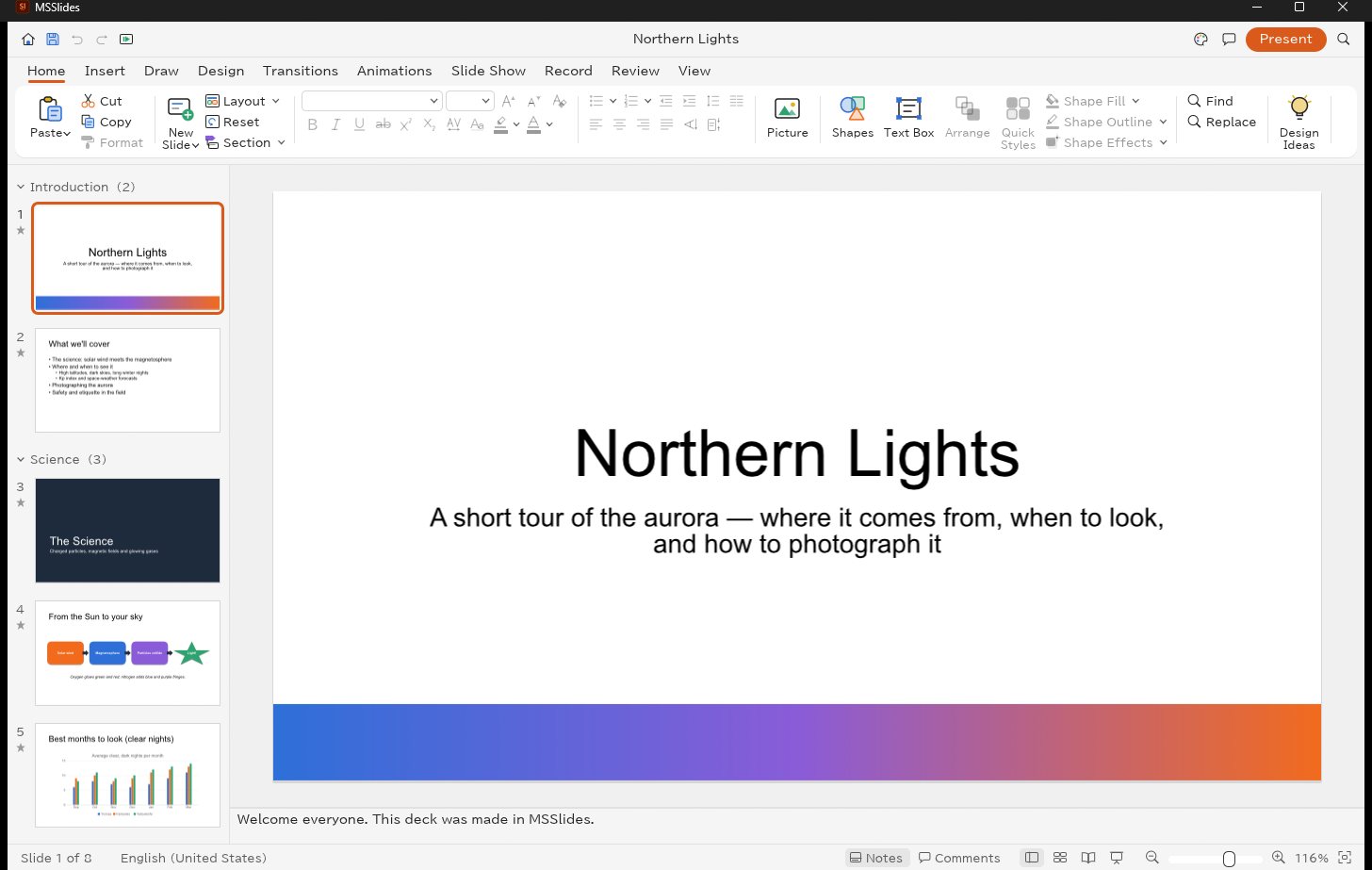Toggle bold formatting
Screen dimensions: 1372x870
(x=312, y=124)
